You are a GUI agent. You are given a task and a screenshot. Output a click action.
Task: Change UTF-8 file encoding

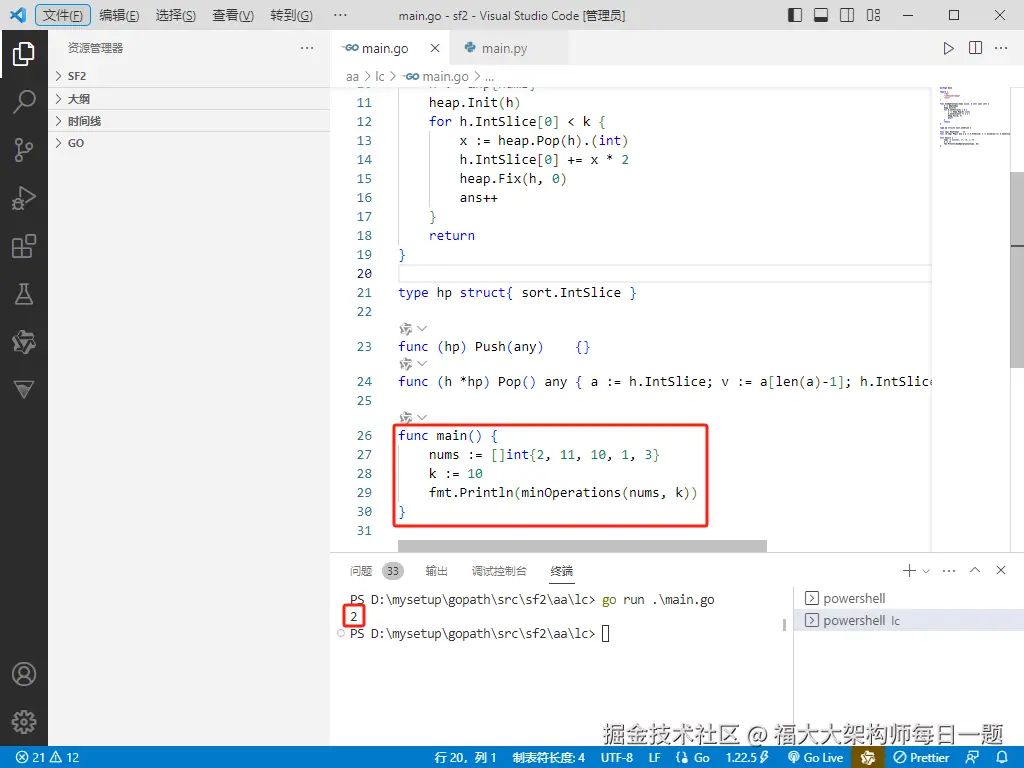(616, 758)
